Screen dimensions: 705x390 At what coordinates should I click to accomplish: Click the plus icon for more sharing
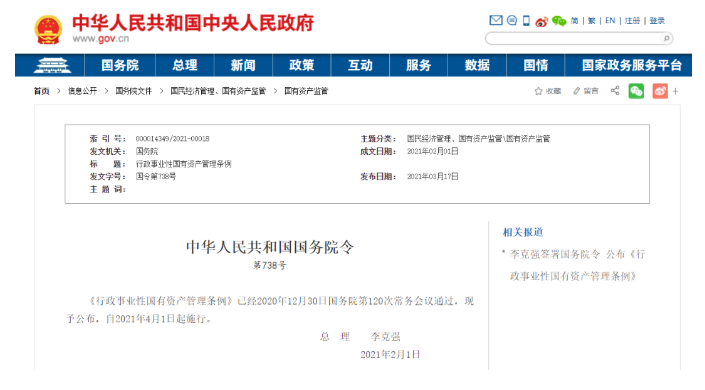pos(675,91)
